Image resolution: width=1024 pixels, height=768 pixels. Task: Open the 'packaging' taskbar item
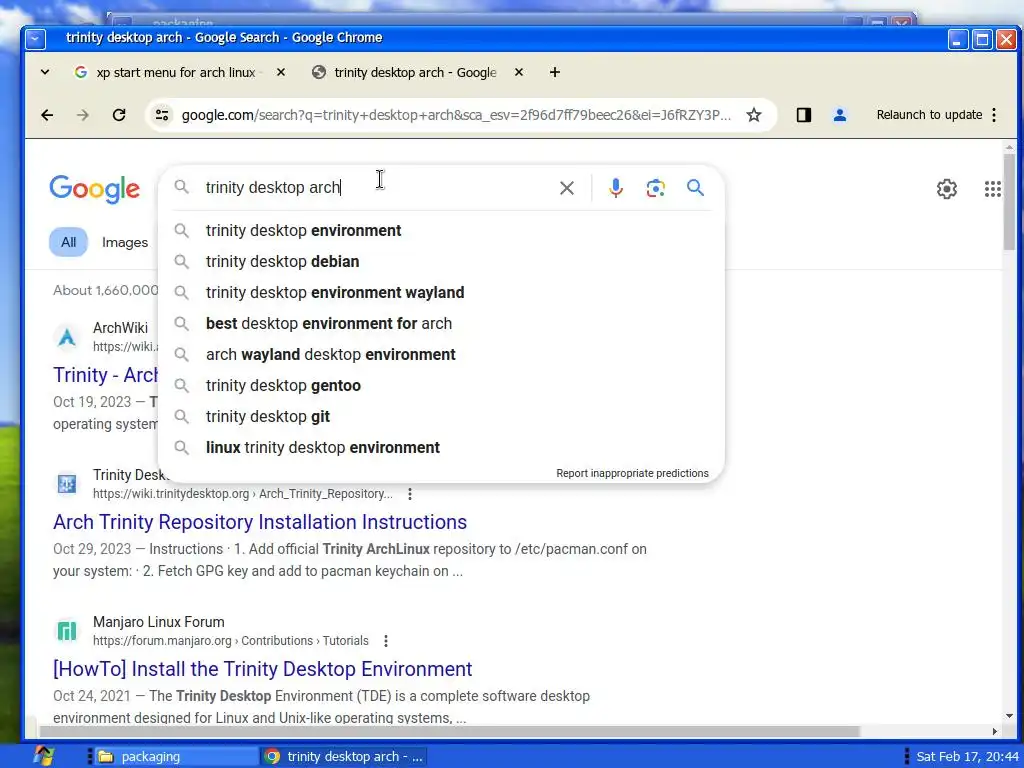175,757
